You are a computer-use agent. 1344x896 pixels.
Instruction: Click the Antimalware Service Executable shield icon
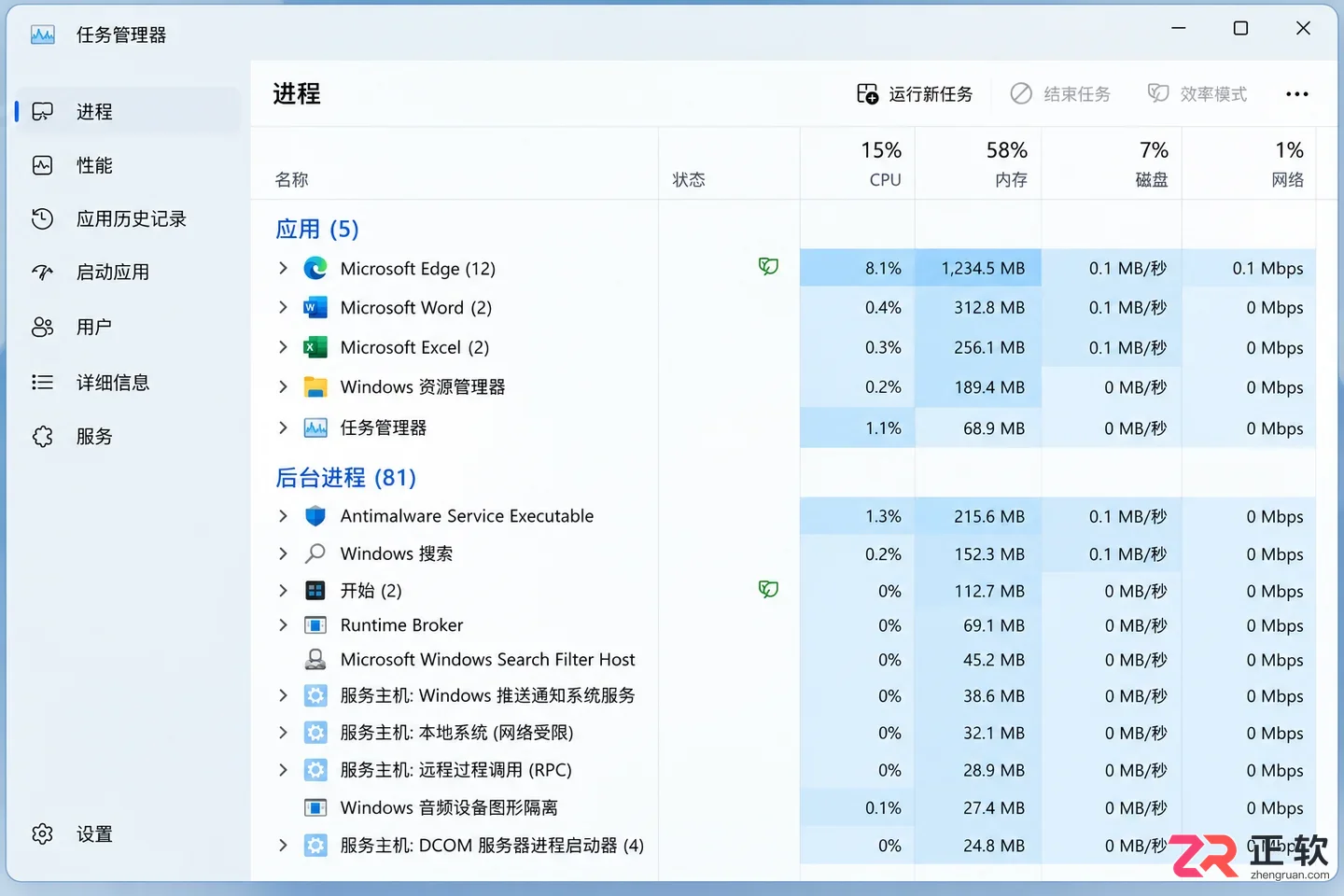[315, 516]
